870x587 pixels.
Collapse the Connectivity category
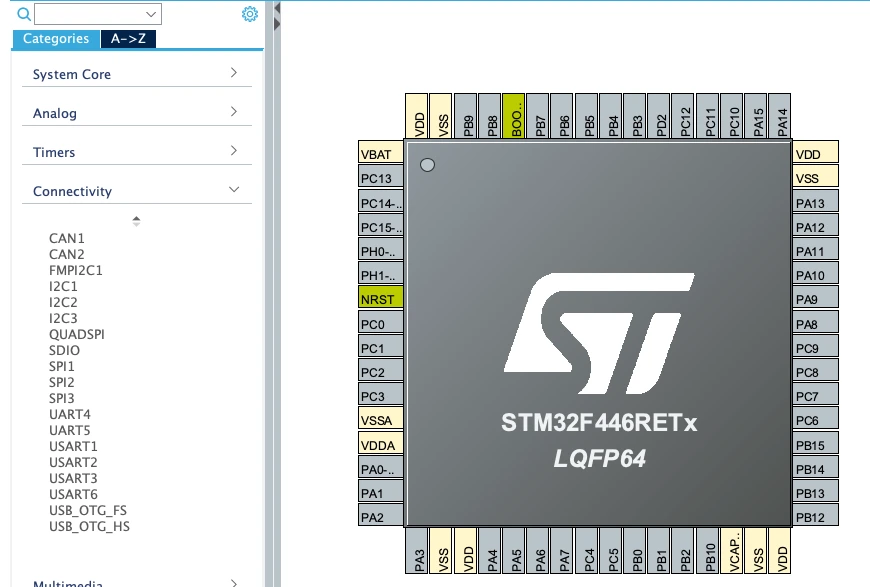[x=136, y=190]
